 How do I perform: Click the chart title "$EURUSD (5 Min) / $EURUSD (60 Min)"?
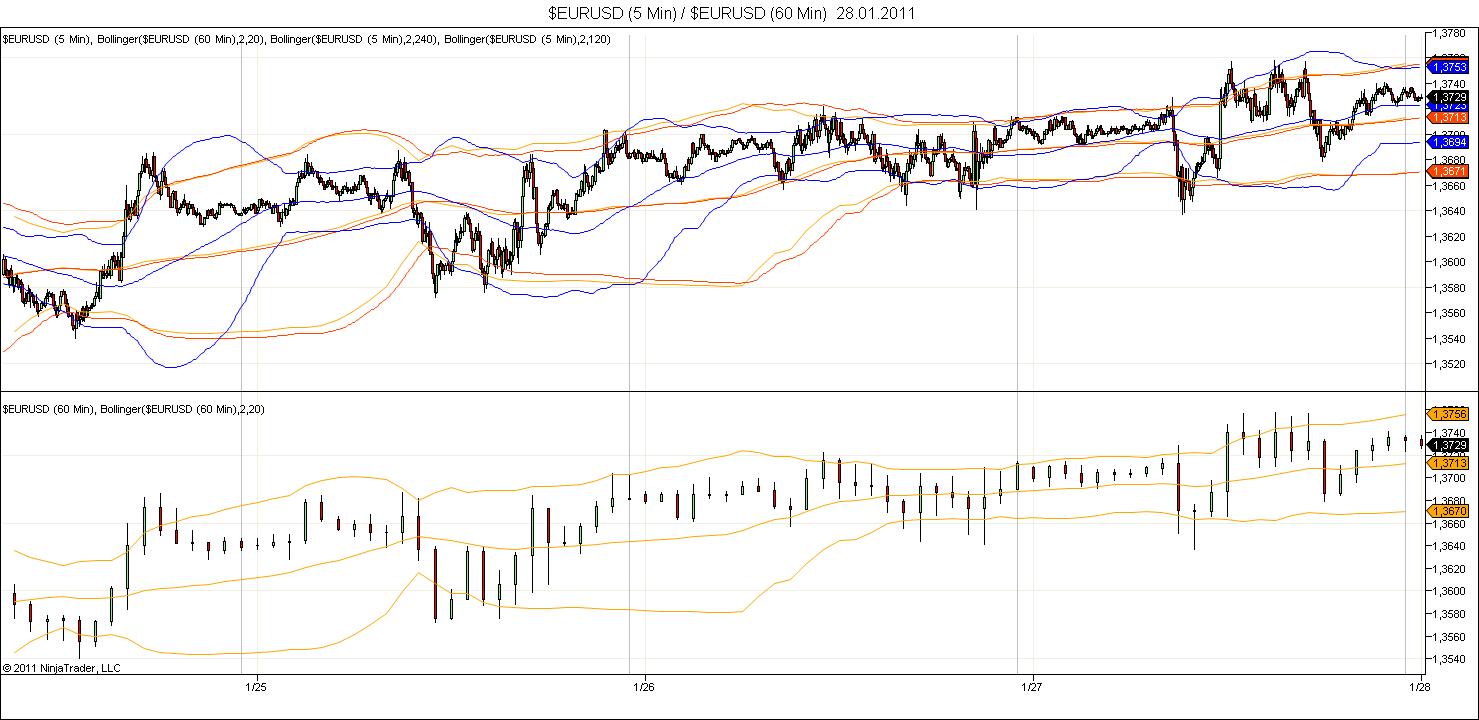689,13
